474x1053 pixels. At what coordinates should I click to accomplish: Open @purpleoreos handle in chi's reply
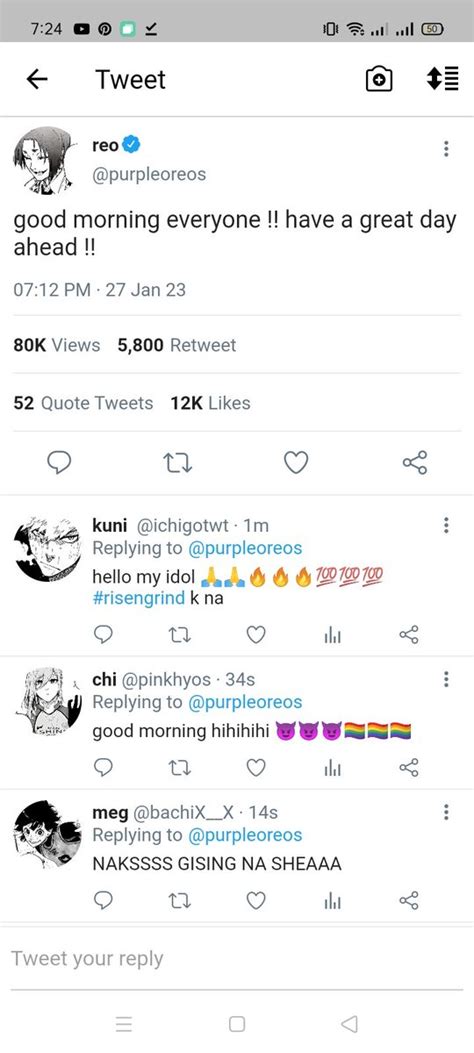(x=245, y=702)
